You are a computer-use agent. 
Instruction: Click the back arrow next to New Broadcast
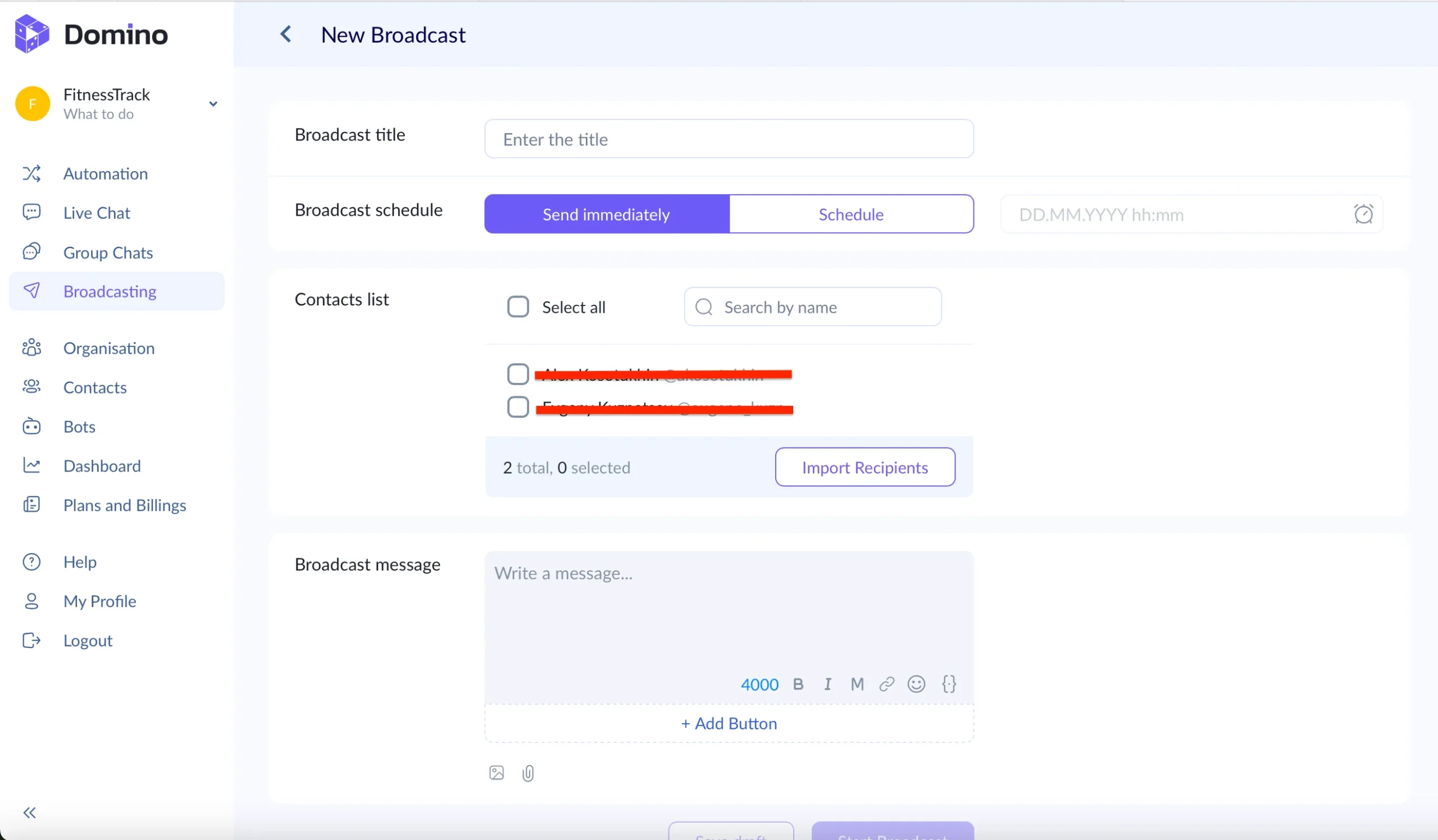[x=287, y=34]
